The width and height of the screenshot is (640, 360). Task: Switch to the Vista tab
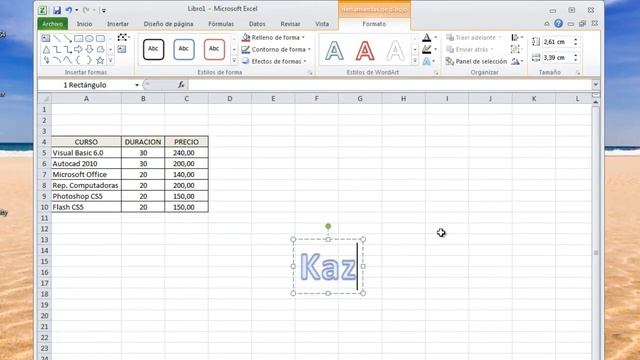[x=322, y=24]
